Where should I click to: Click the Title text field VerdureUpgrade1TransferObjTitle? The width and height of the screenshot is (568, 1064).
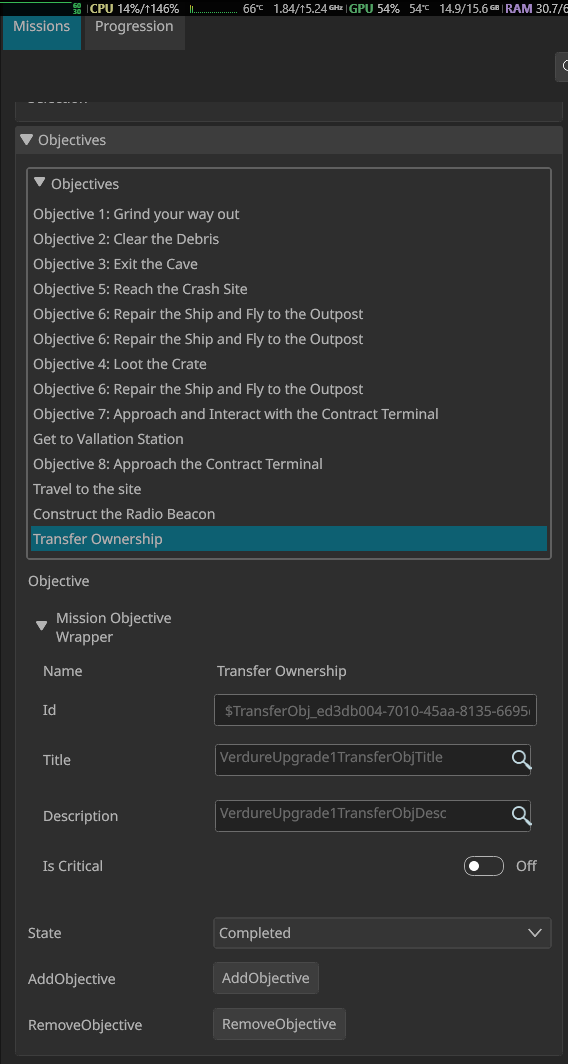coord(362,760)
